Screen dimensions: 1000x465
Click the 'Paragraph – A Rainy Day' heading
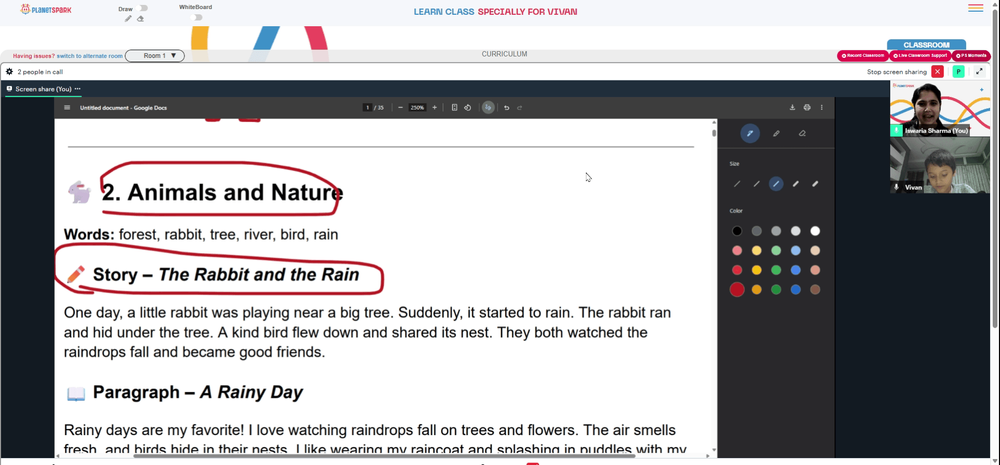[x=198, y=392]
